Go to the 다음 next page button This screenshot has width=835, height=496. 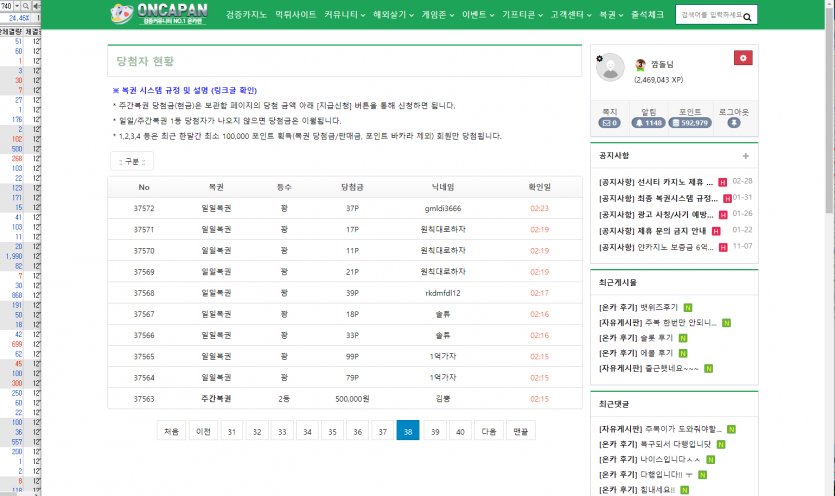[x=489, y=430]
